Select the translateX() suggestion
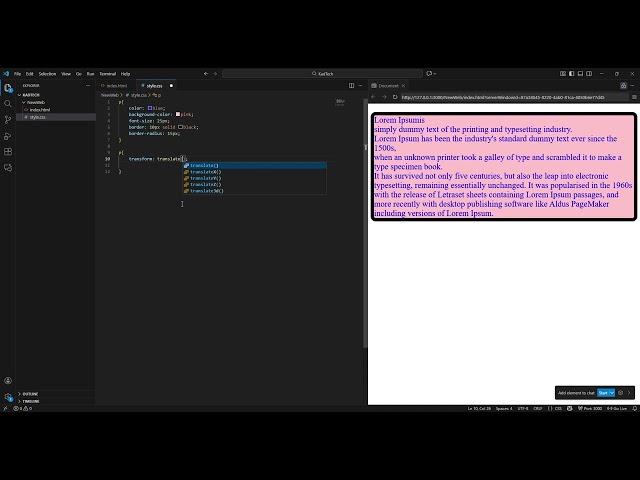Viewport: 640px width, 480px height. pos(254,172)
